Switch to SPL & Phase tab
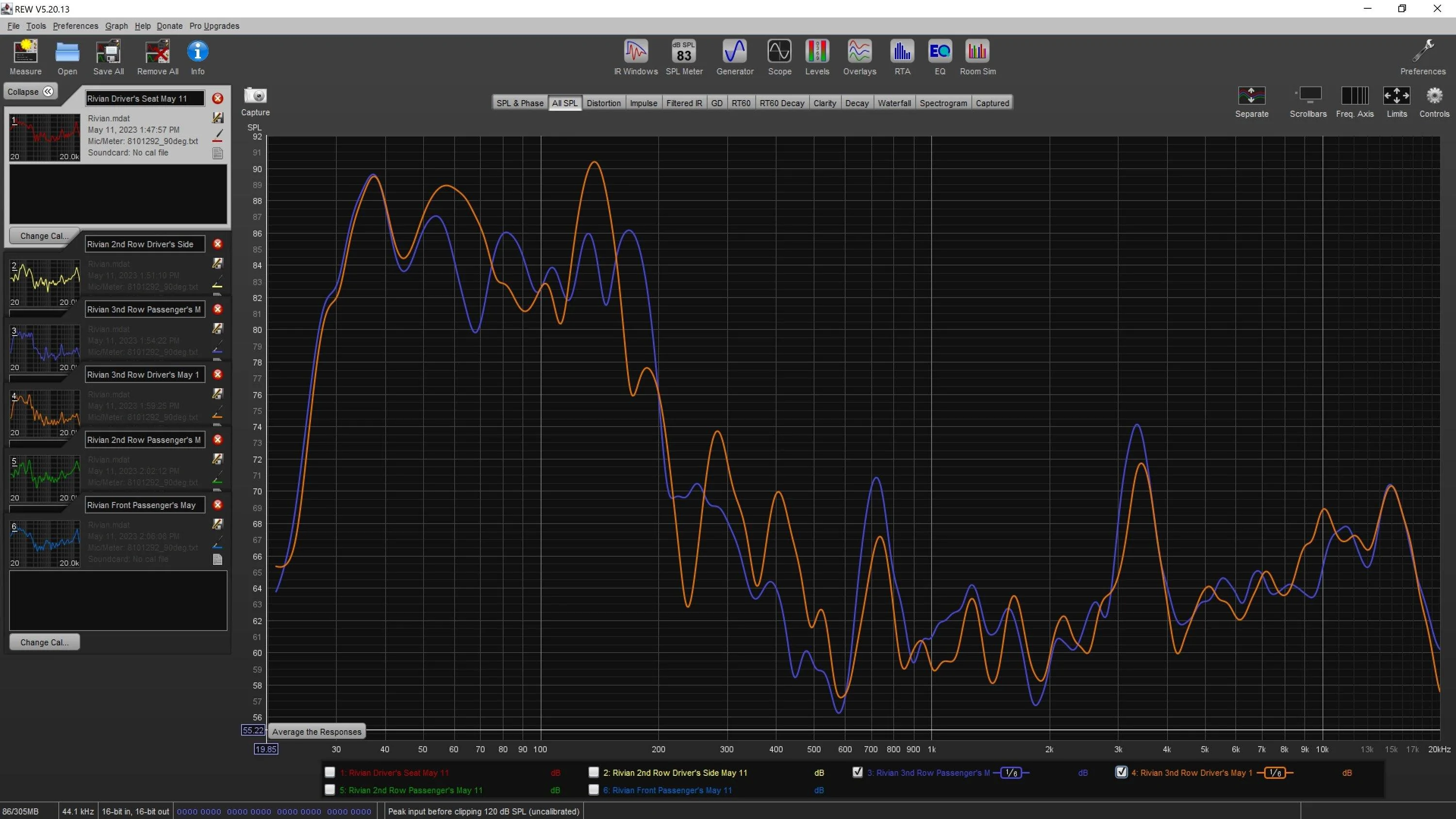Image resolution: width=1456 pixels, height=819 pixels. click(x=519, y=103)
